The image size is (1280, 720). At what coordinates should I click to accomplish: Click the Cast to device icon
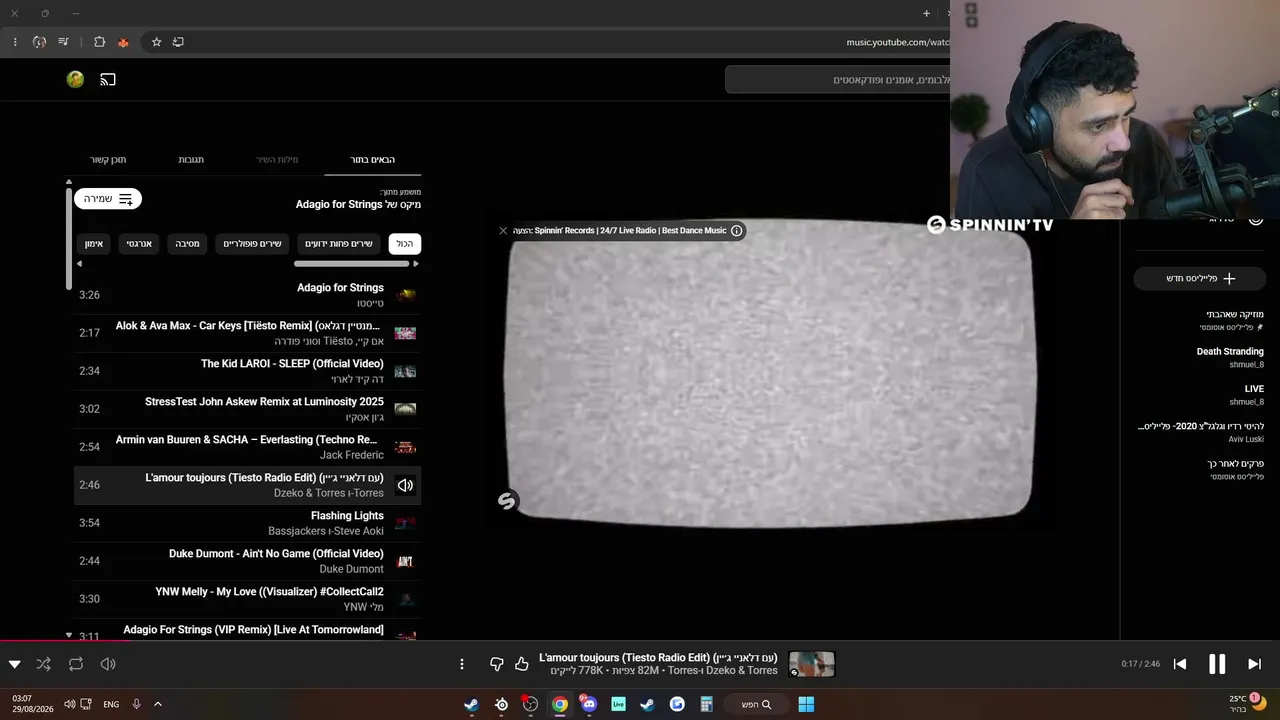[108, 79]
